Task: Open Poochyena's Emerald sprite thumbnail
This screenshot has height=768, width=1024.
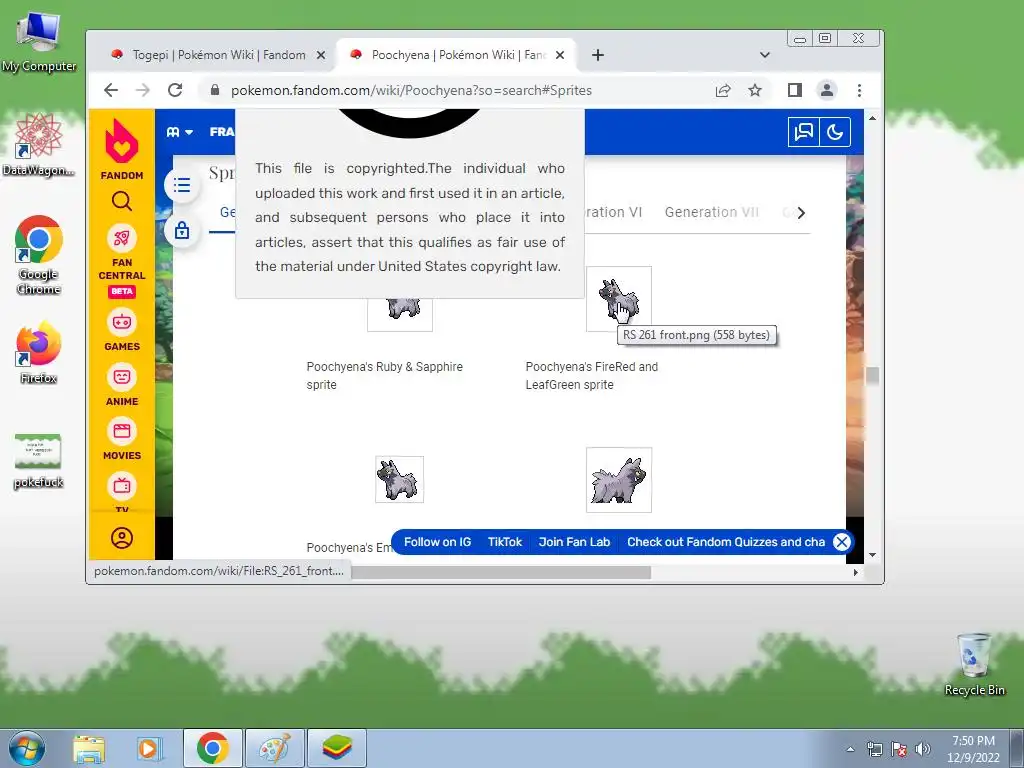Action: click(x=399, y=479)
